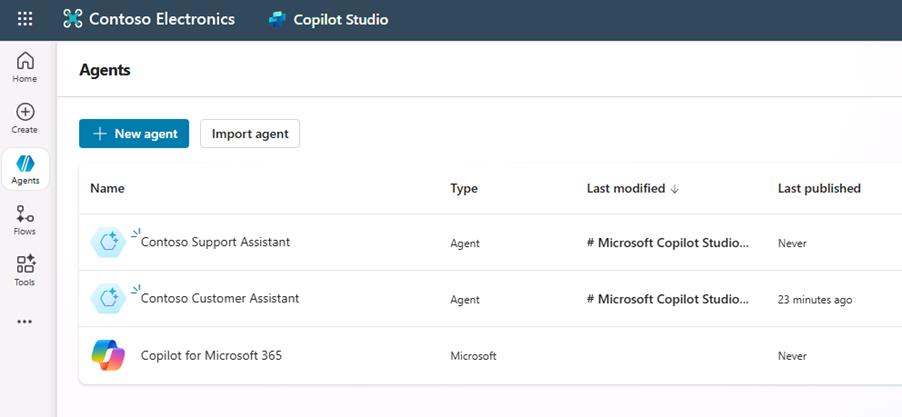Open the Contoso Support Assistant agent

coord(215,242)
